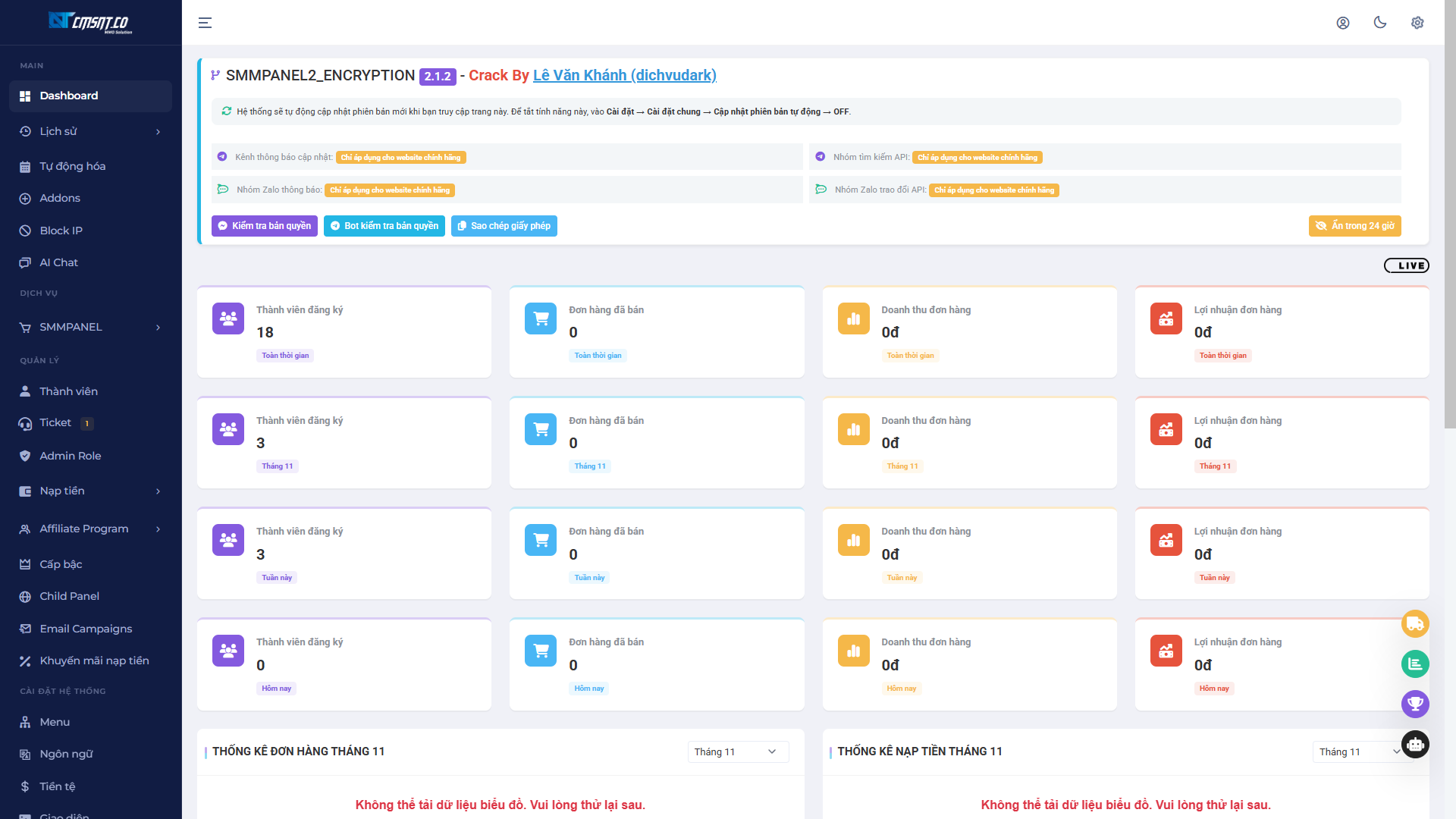Open the floating robot chat icon
The height and width of the screenshot is (819, 1456).
pos(1414,745)
